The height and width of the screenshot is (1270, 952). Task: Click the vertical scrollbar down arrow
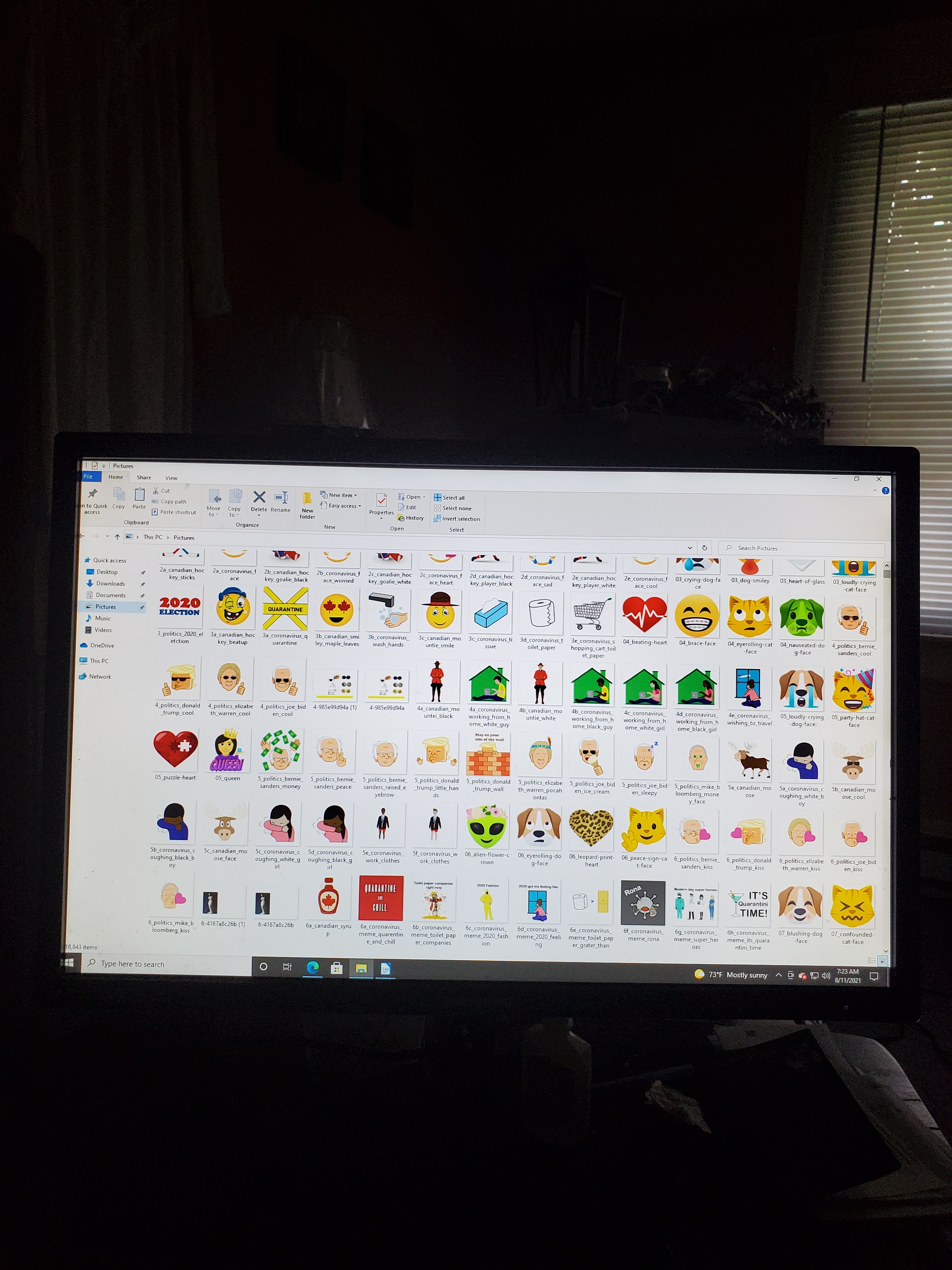coord(886,951)
